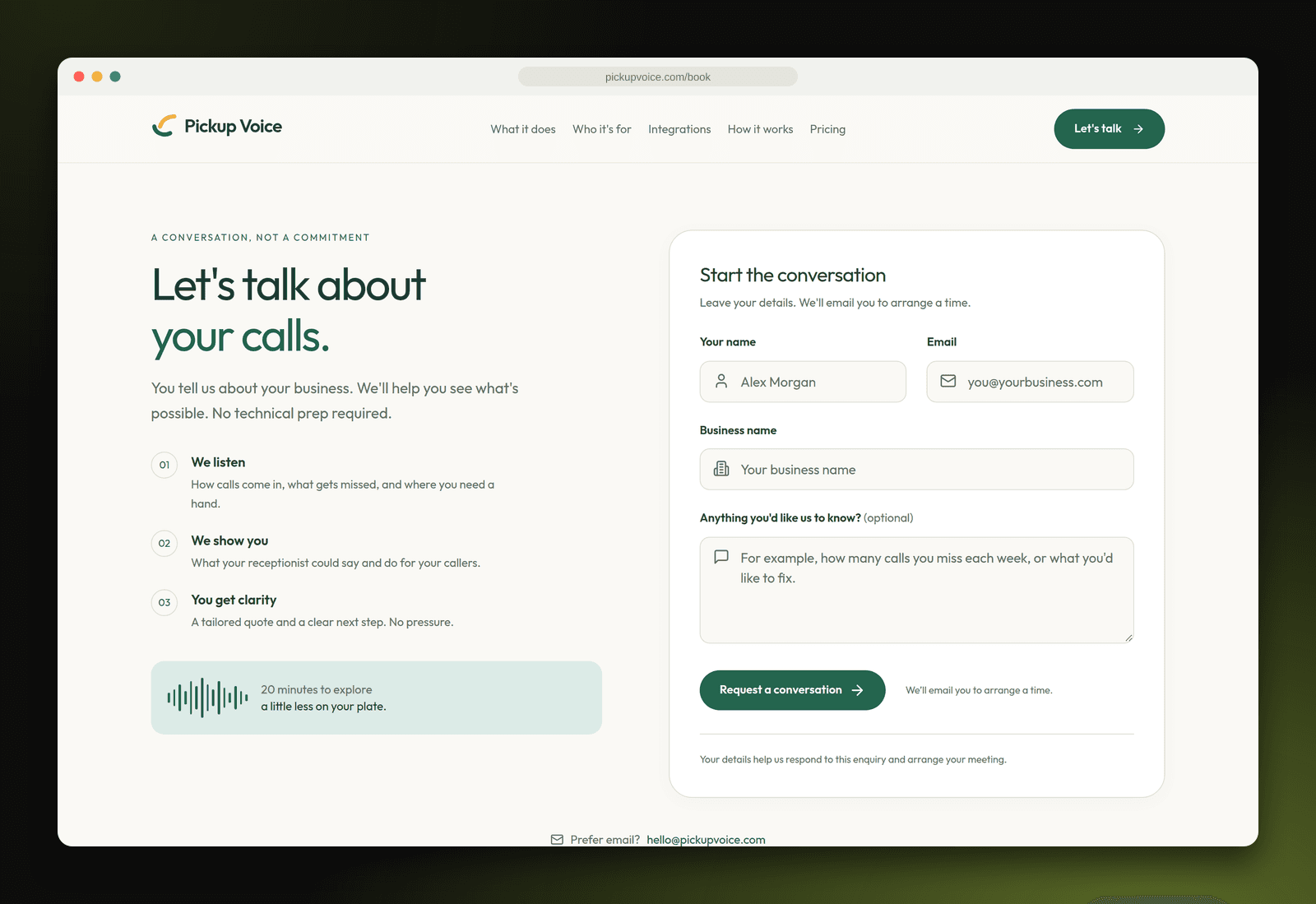Click the building icon in Business name field

tap(721, 469)
